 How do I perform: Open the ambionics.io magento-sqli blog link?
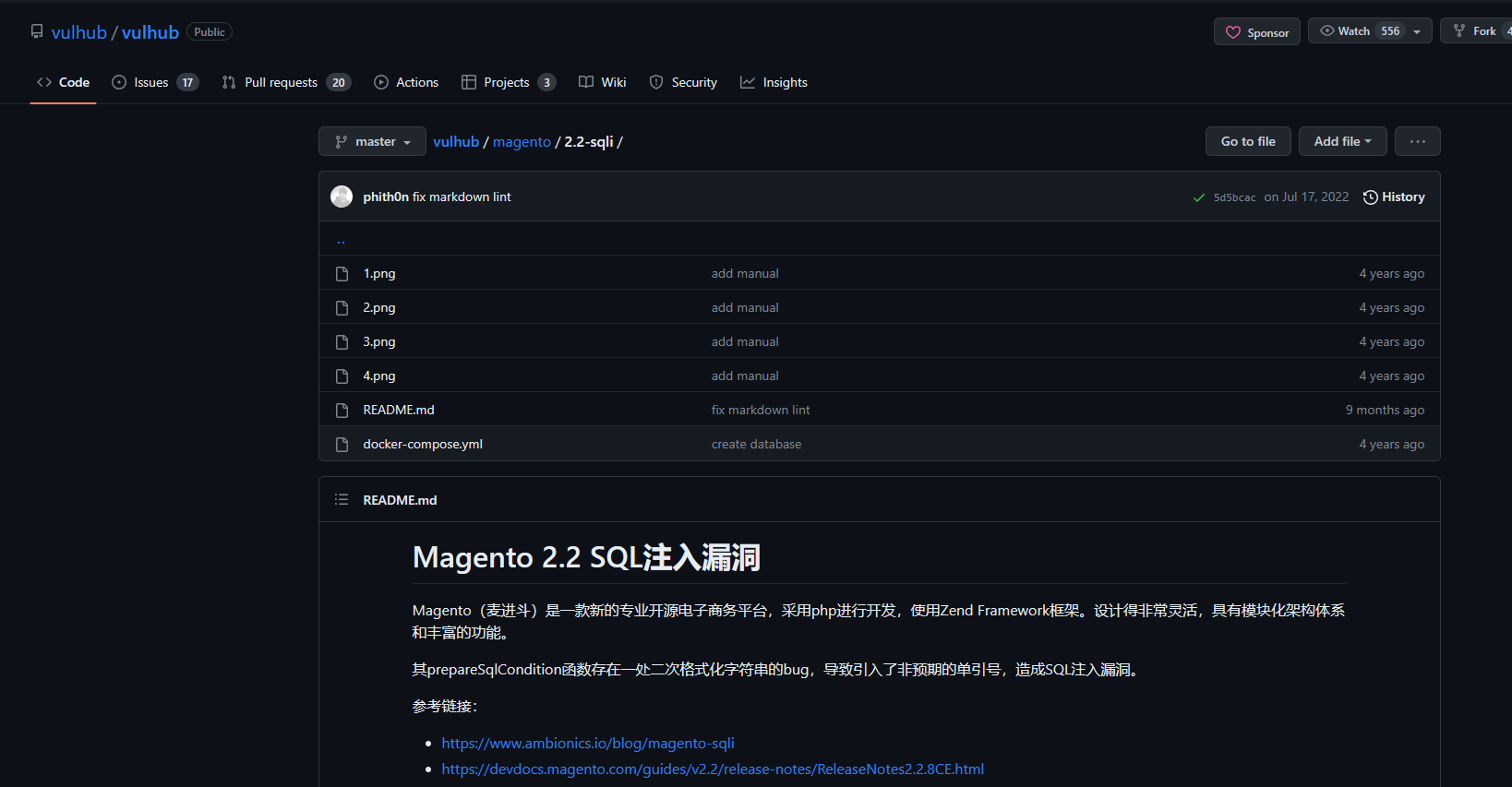pos(588,744)
